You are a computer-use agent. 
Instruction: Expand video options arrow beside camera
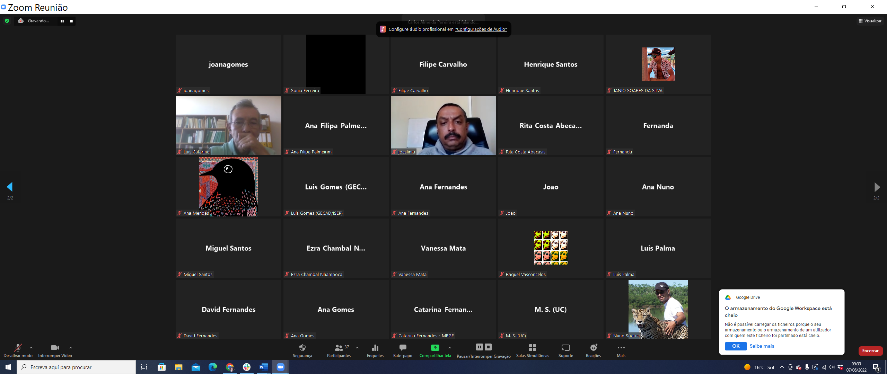71,347
